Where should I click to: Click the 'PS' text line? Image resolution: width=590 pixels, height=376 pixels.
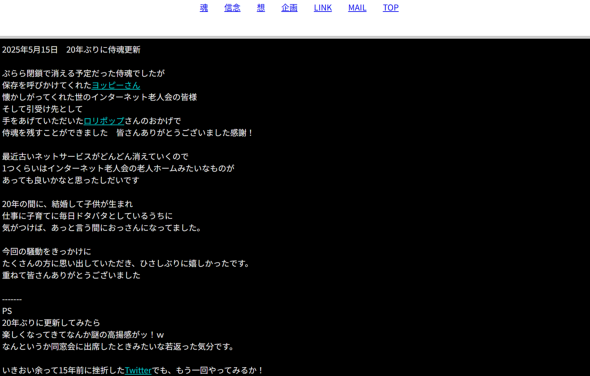(7, 311)
